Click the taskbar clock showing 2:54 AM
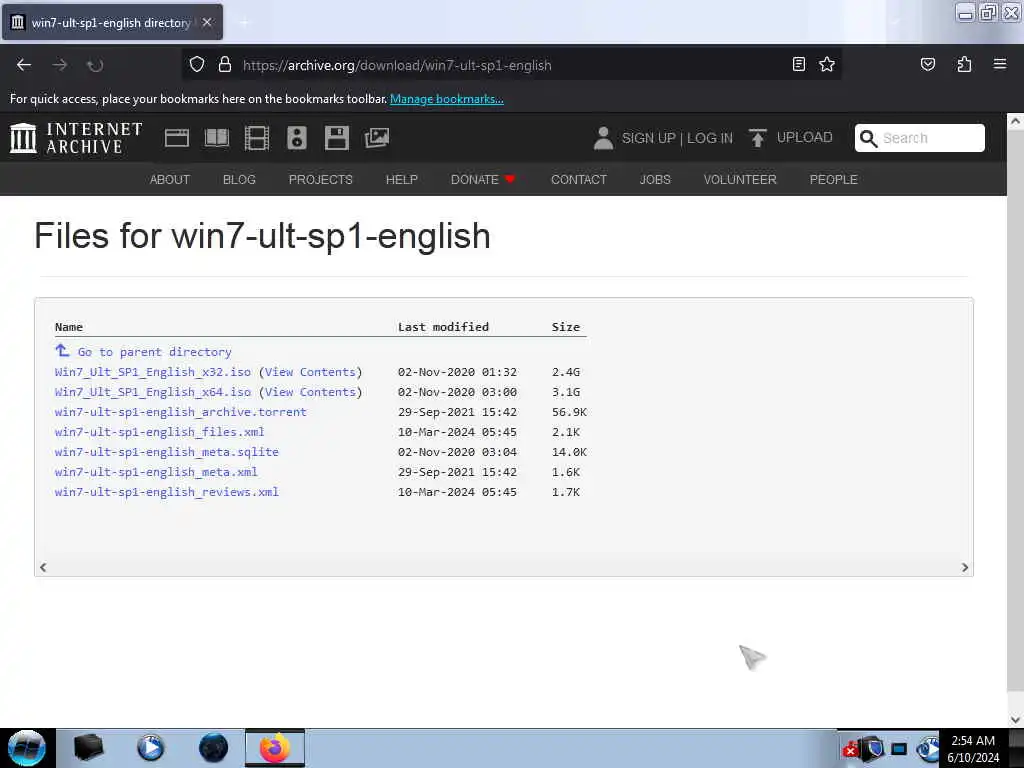 (973, 748)
